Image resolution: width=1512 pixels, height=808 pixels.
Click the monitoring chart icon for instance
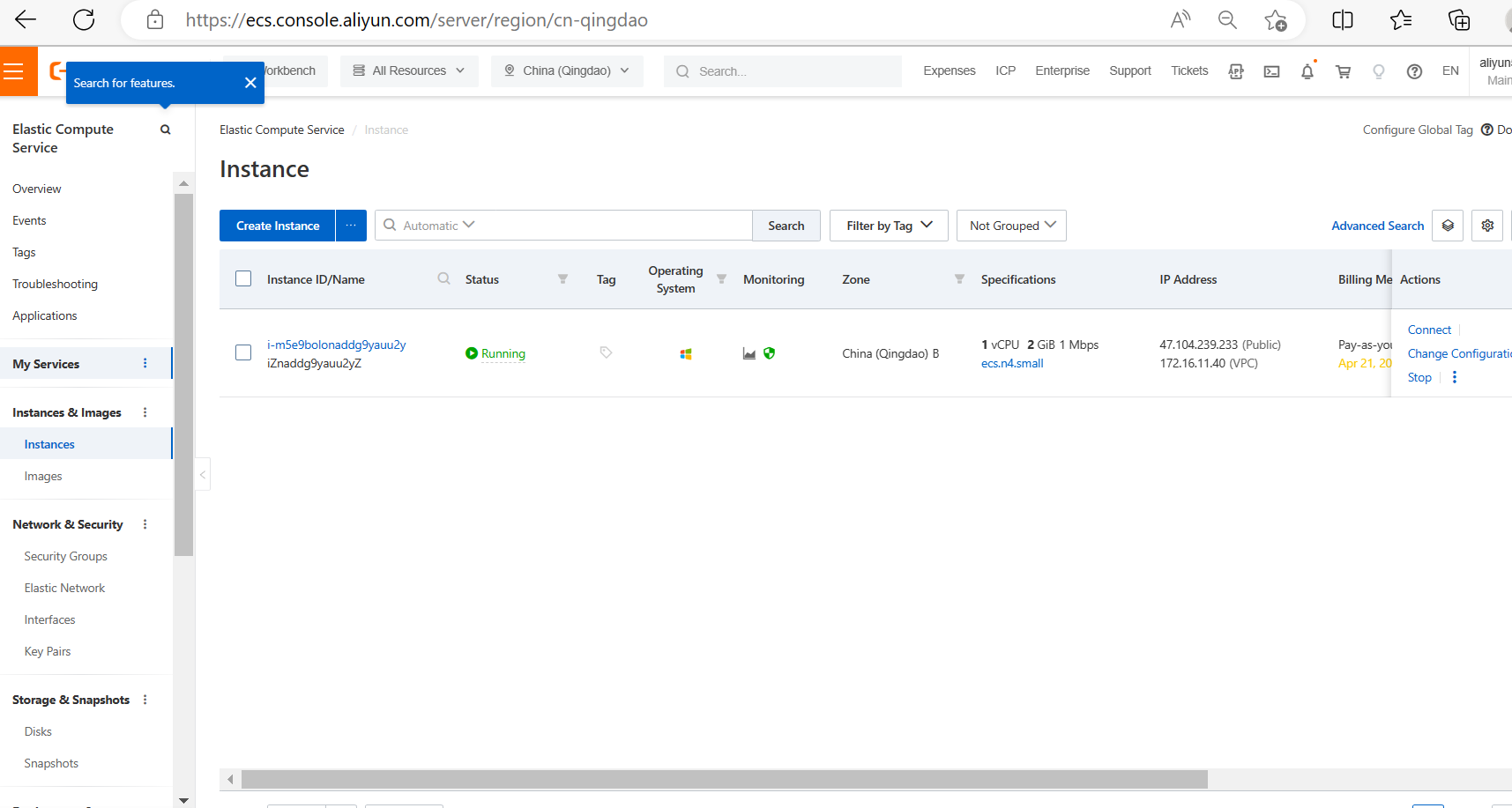pyautogui.click(x=749, y=353)
